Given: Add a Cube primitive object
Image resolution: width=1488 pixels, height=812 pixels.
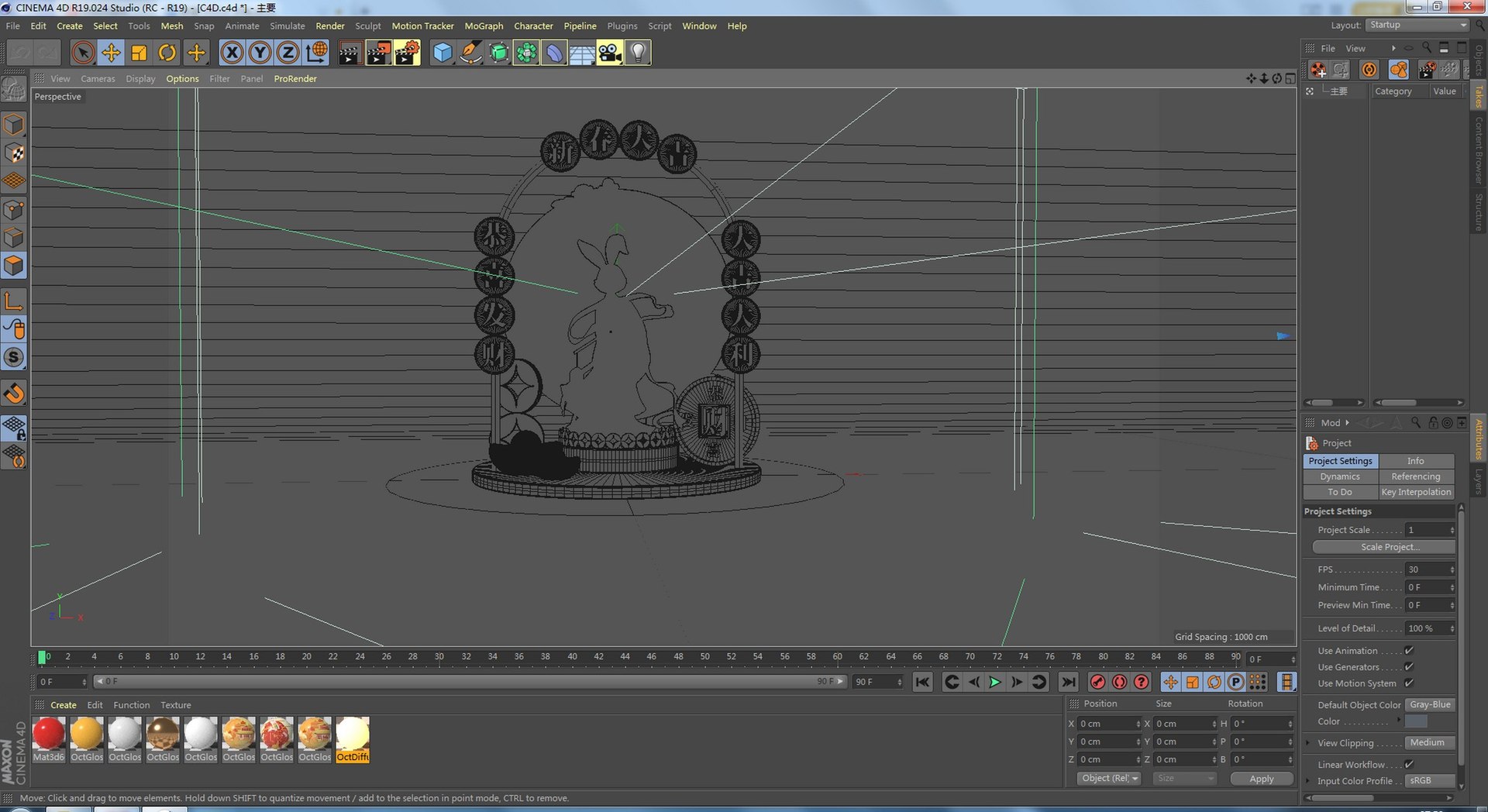Looking at the screenshot, I should [442, 53].
